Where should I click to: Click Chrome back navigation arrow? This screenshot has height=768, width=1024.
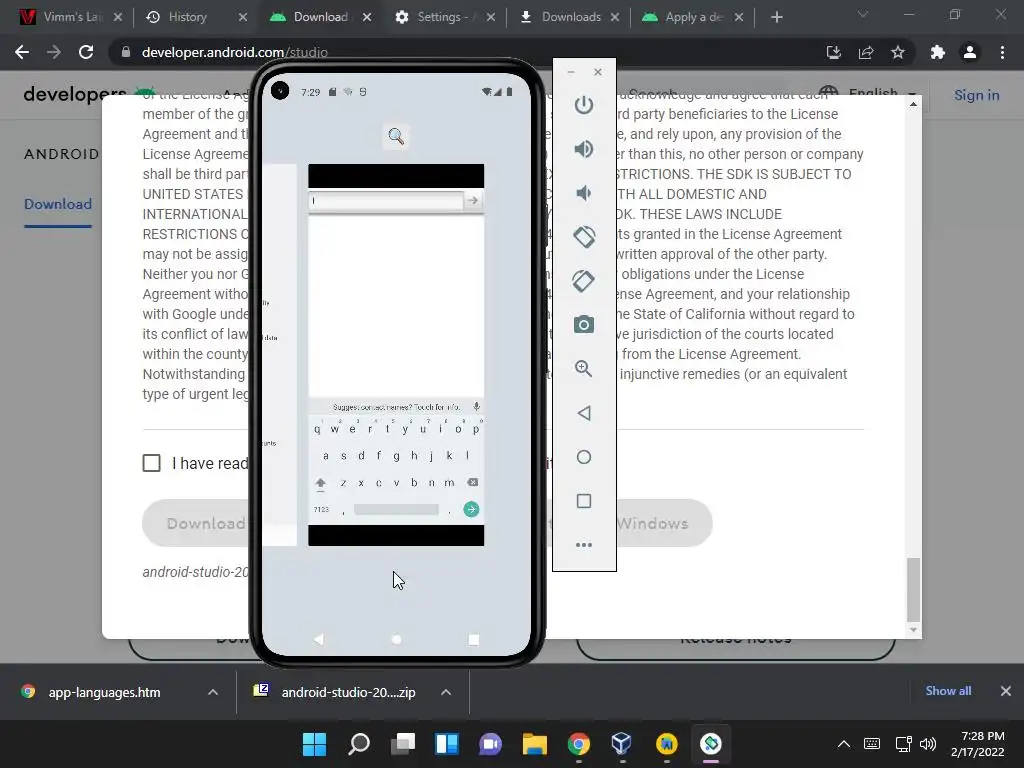coord(22,52)
